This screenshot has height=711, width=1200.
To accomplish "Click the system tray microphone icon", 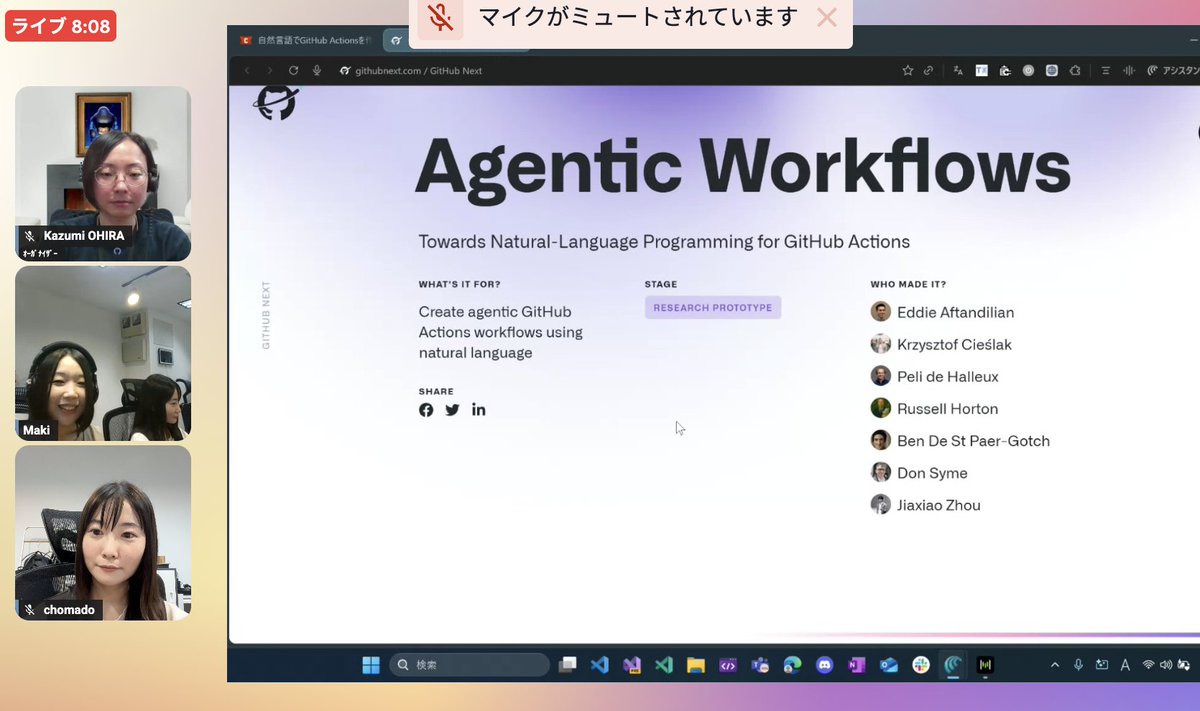I will [1078, 664].
